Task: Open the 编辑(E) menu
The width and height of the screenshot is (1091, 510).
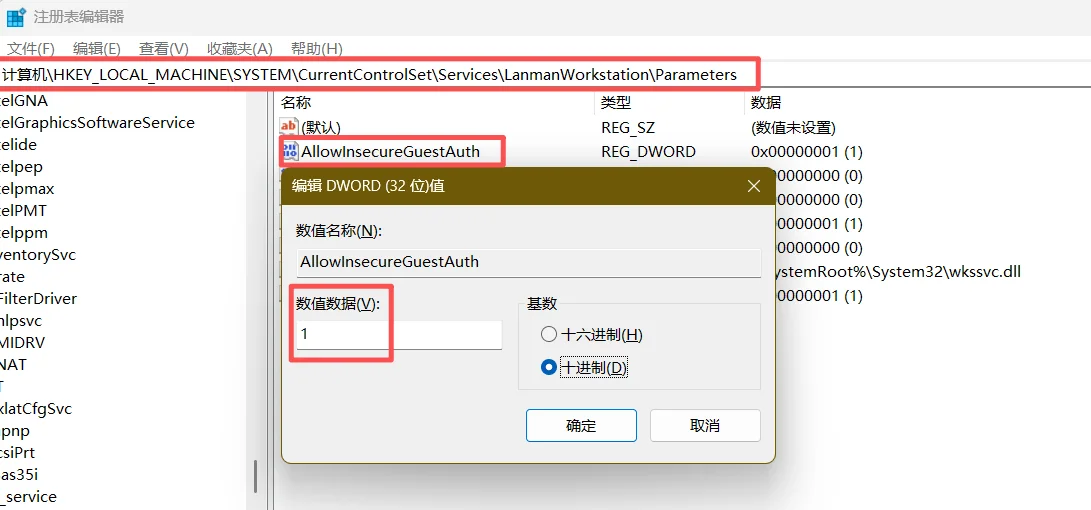Action: pos(97,49)
